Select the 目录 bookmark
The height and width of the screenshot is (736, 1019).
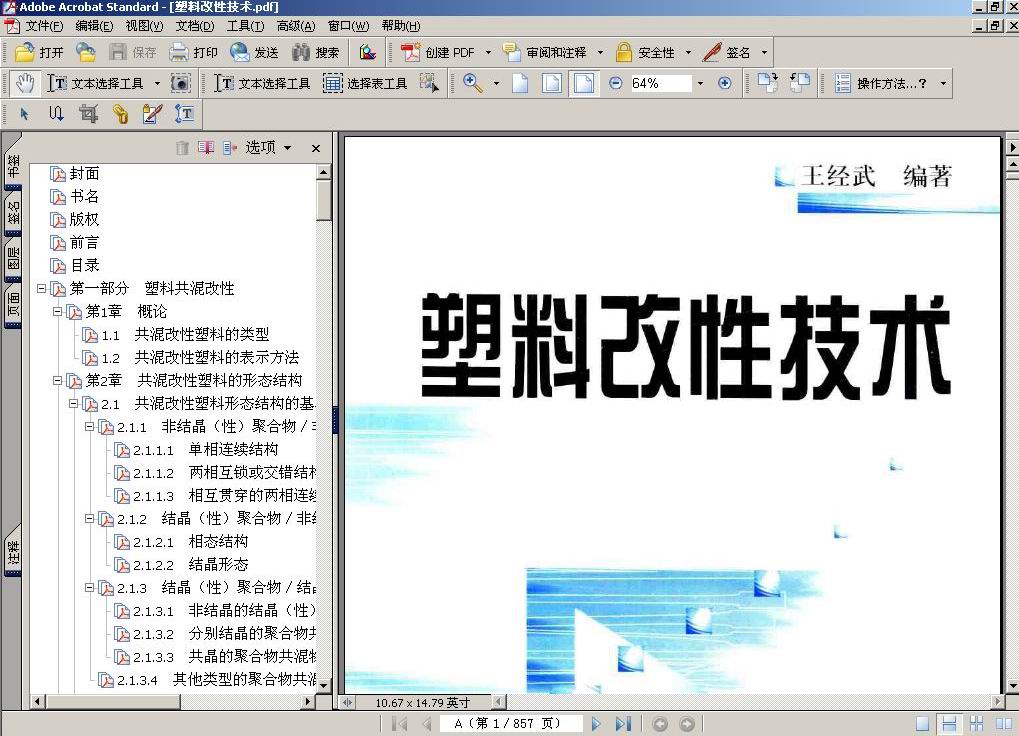tap(84, 266)
